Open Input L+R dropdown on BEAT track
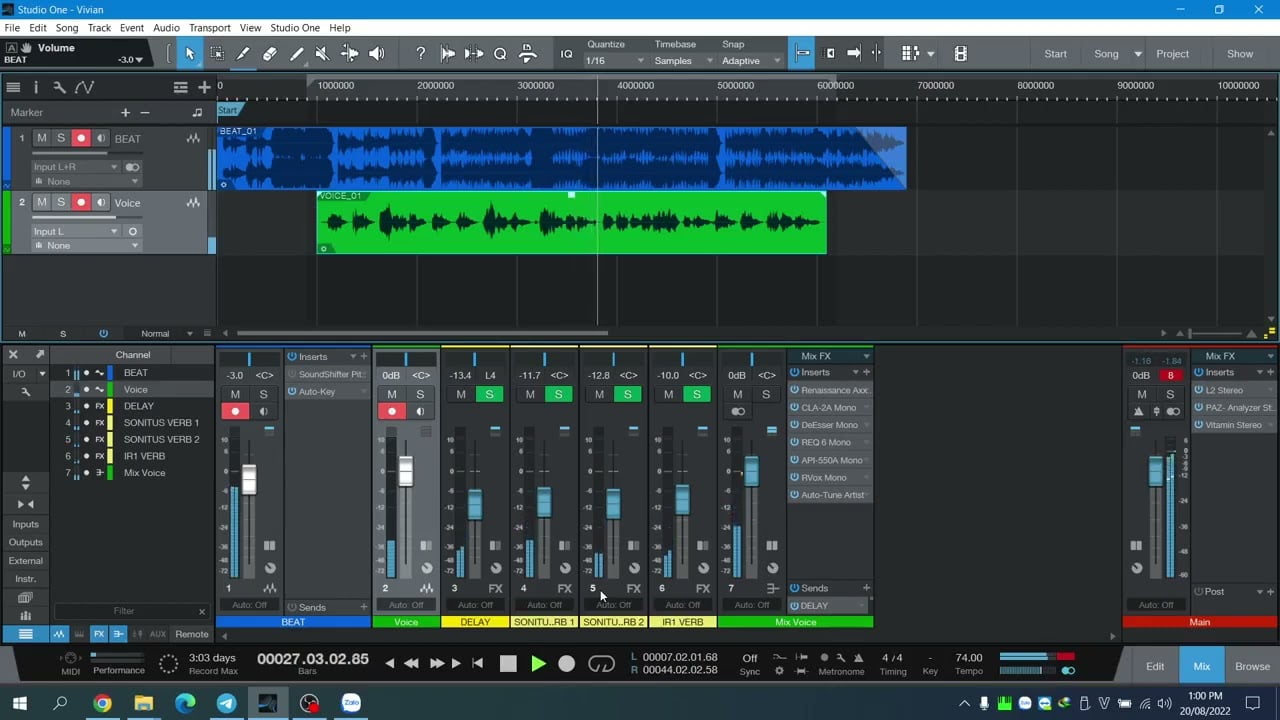This screenshot has height=720, width=1280. click(75, 167)
